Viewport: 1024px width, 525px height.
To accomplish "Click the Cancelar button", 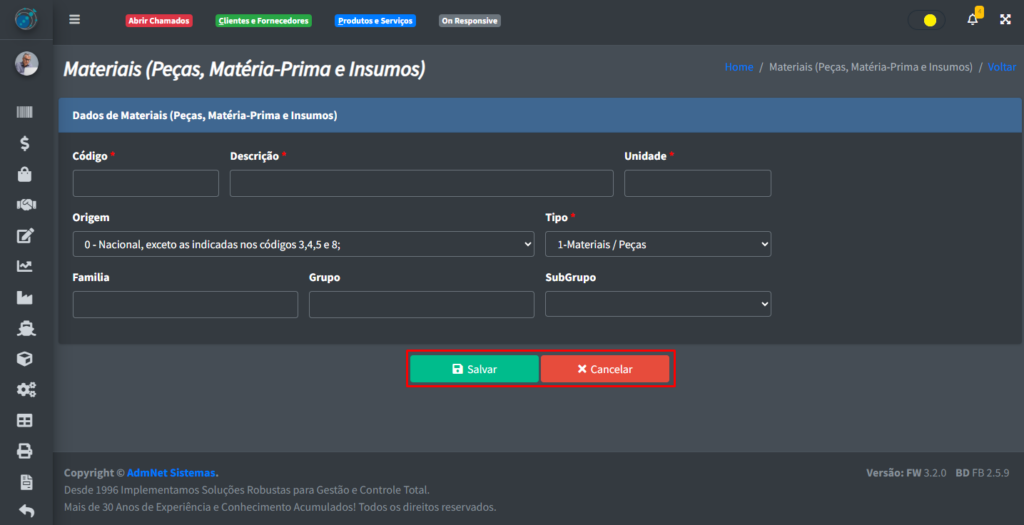I will [x=605, y=369].
